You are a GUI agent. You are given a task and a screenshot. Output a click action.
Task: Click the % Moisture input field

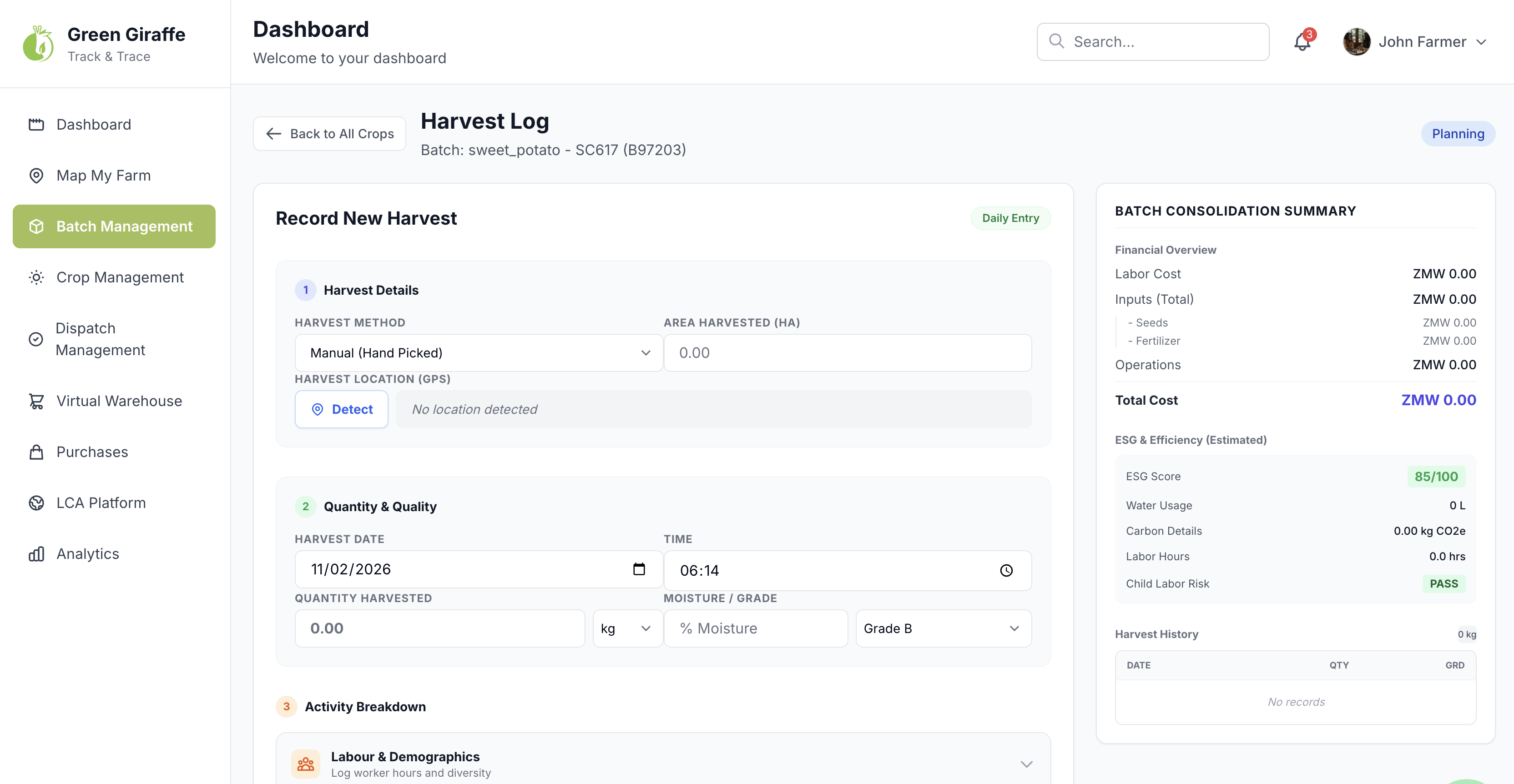pyautogui.click(x=756, y=628)
